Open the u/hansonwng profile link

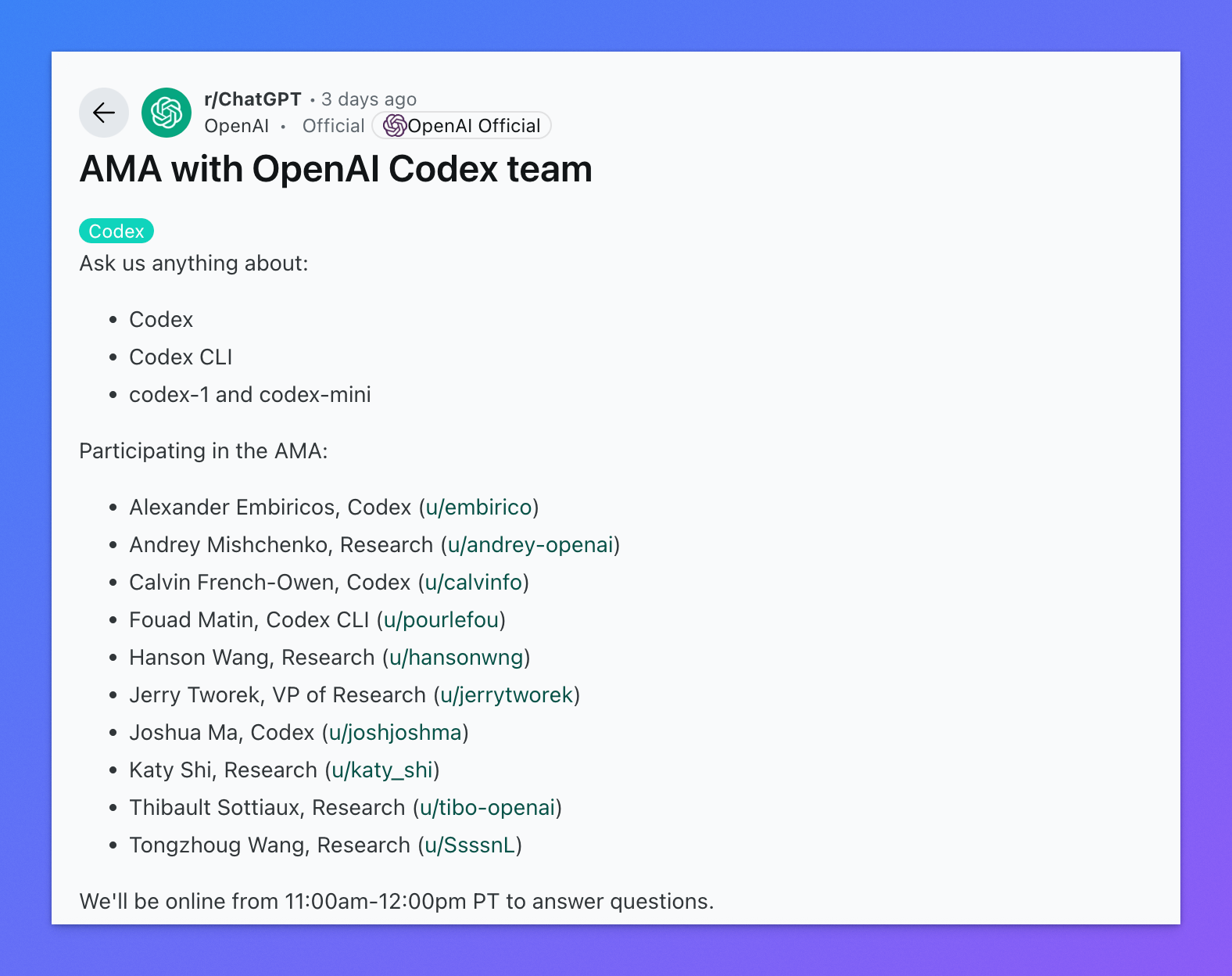tap(457, 658)
